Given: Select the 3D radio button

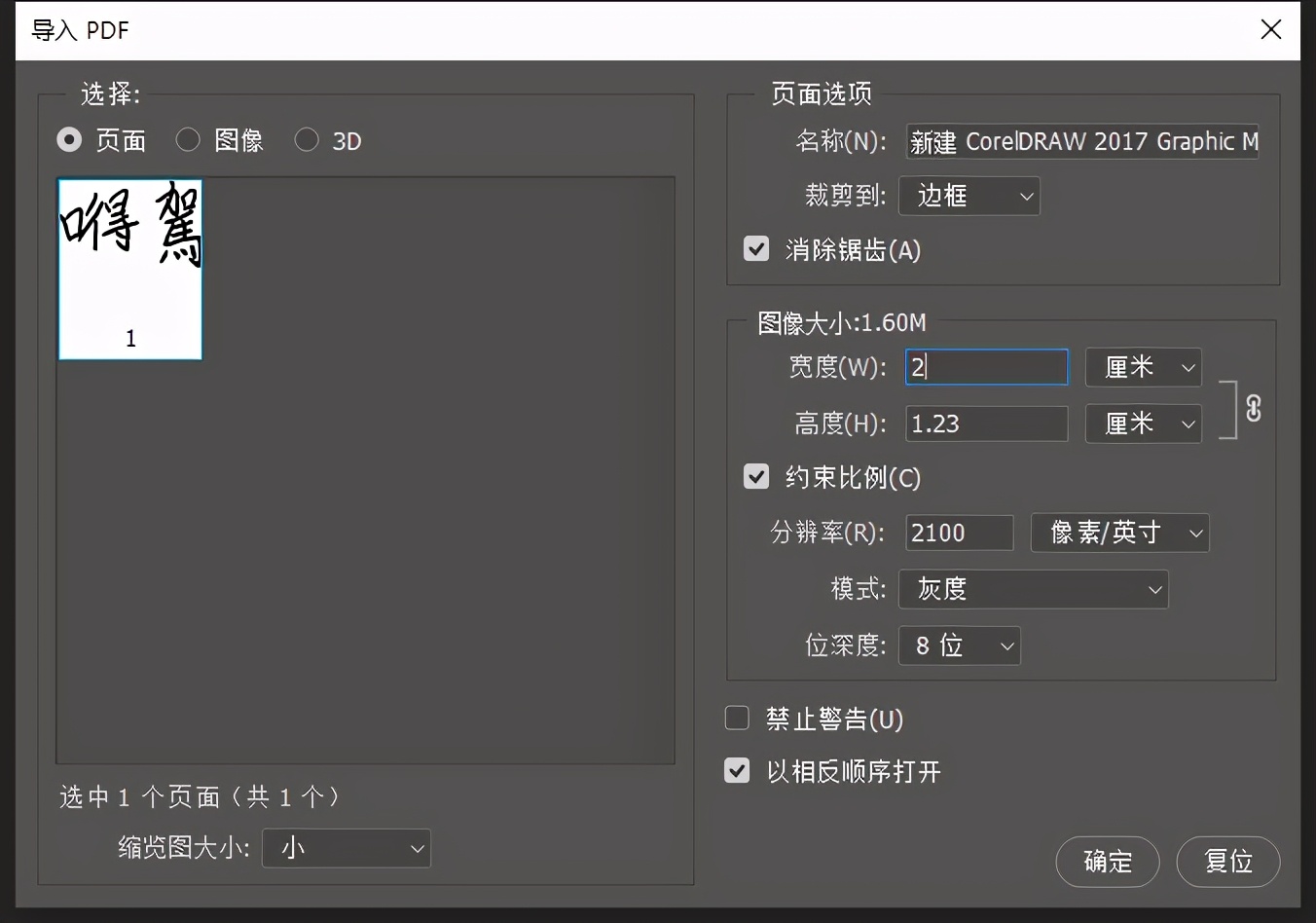Looking at the screenshot, I should pos(307,140).
